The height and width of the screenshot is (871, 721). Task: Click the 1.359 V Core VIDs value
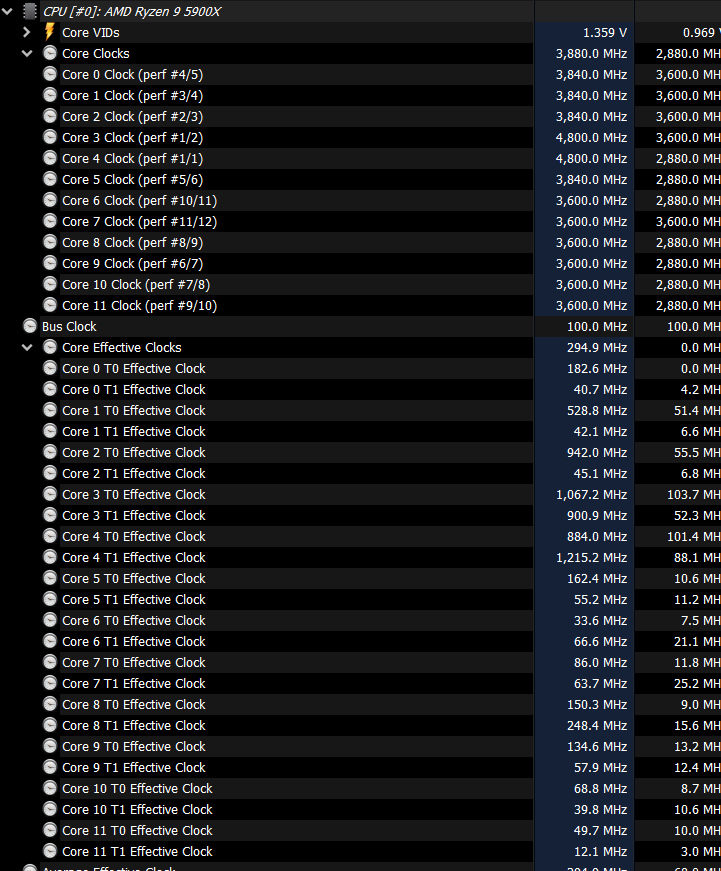pos(605,33)
